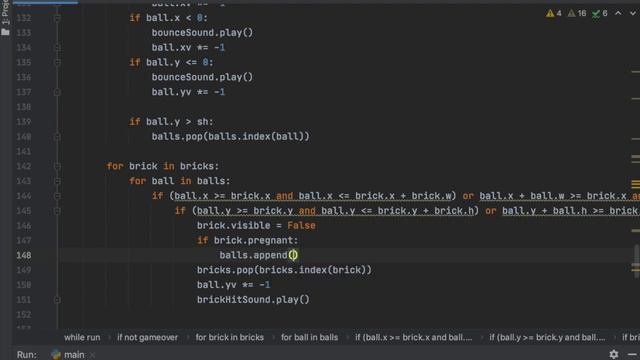Viewport: 640px width, 360px height.
Task: Click 'if brick.pregnant:' line
Action: pyautogui.click(x=248, y=240)
